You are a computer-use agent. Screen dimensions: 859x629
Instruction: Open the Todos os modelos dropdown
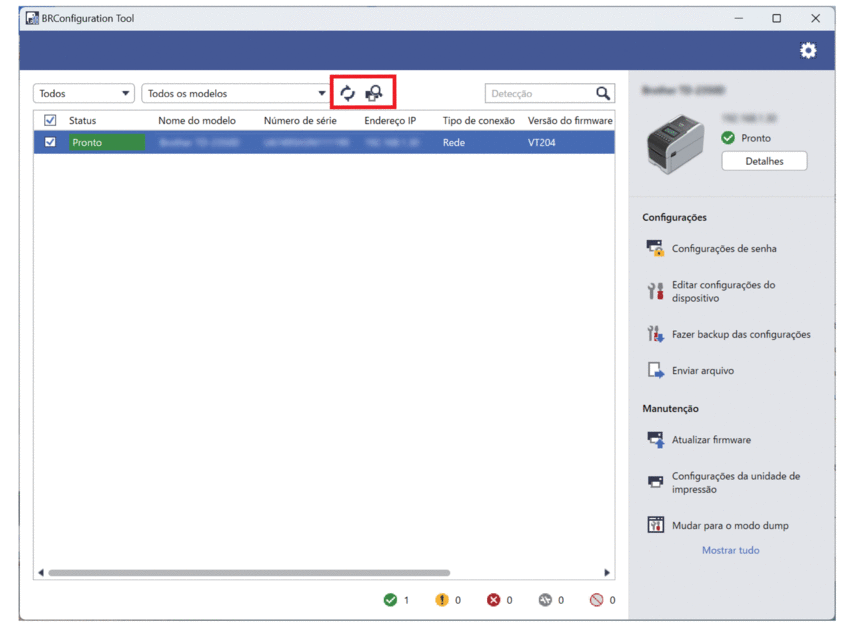tap(236, 93)
